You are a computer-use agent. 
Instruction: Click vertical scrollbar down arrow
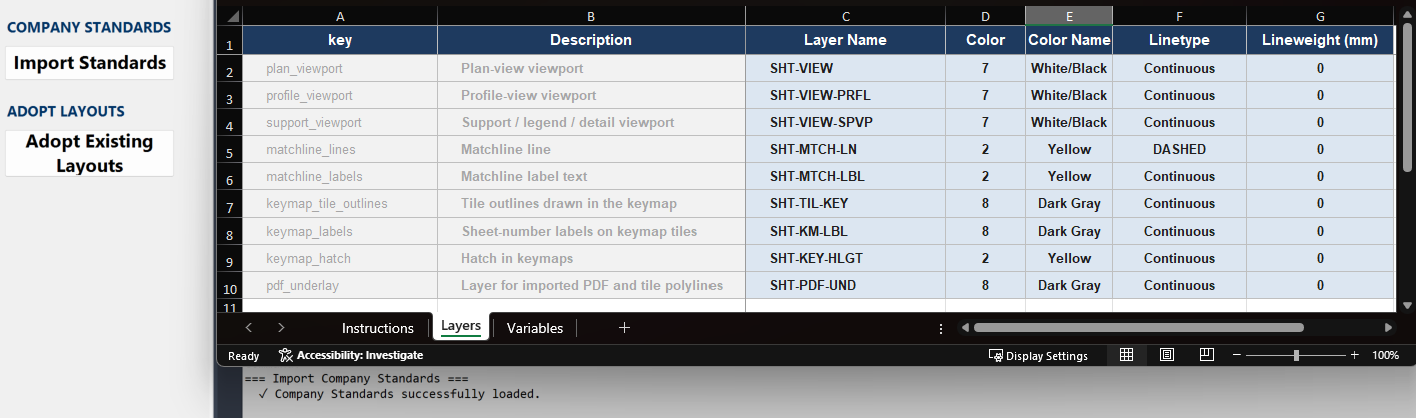pos(1408,305)
